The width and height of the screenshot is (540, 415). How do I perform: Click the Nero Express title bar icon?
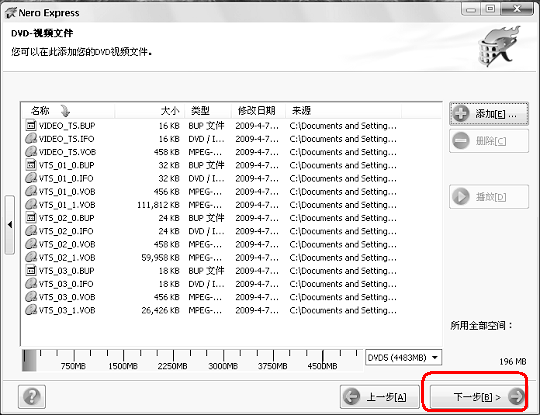click(10, 13)
